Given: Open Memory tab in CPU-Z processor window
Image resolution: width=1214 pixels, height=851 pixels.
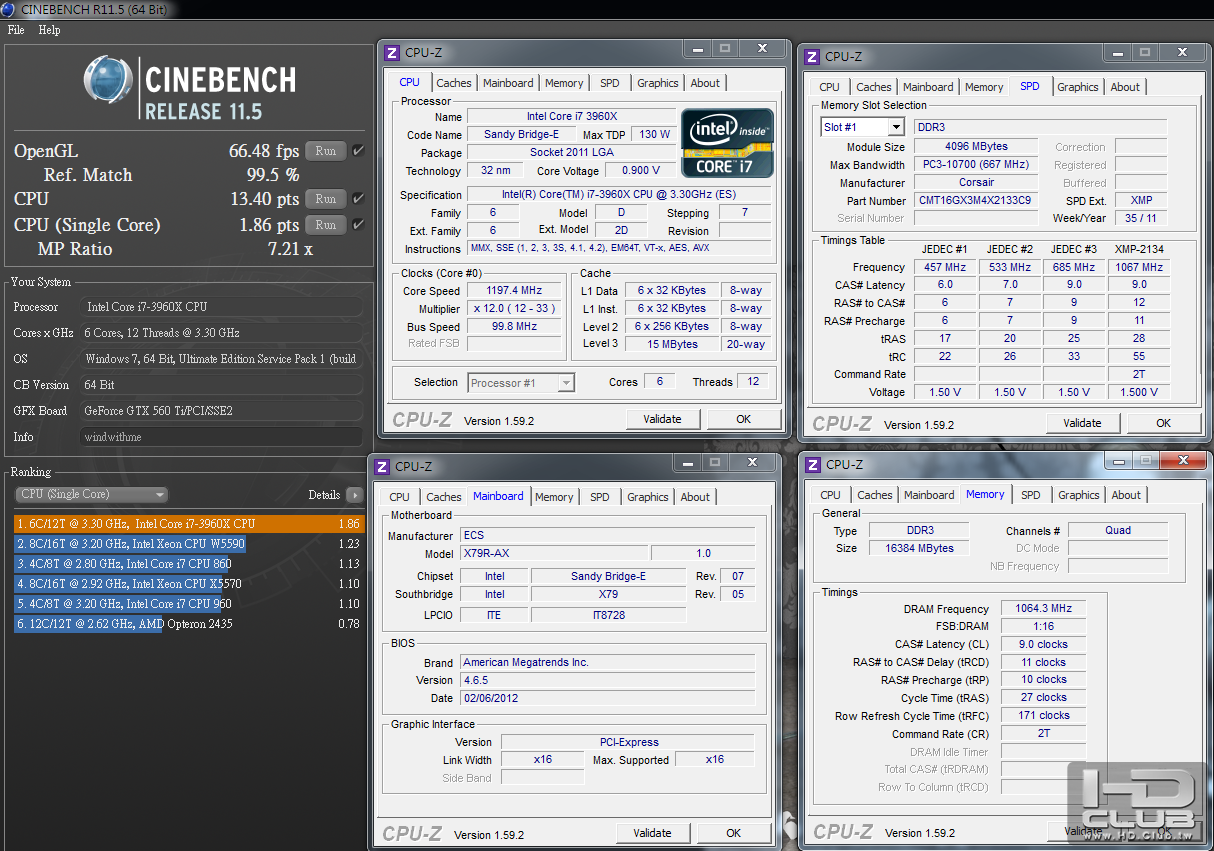Looking at the screenshot, I should tap(564, 83).
